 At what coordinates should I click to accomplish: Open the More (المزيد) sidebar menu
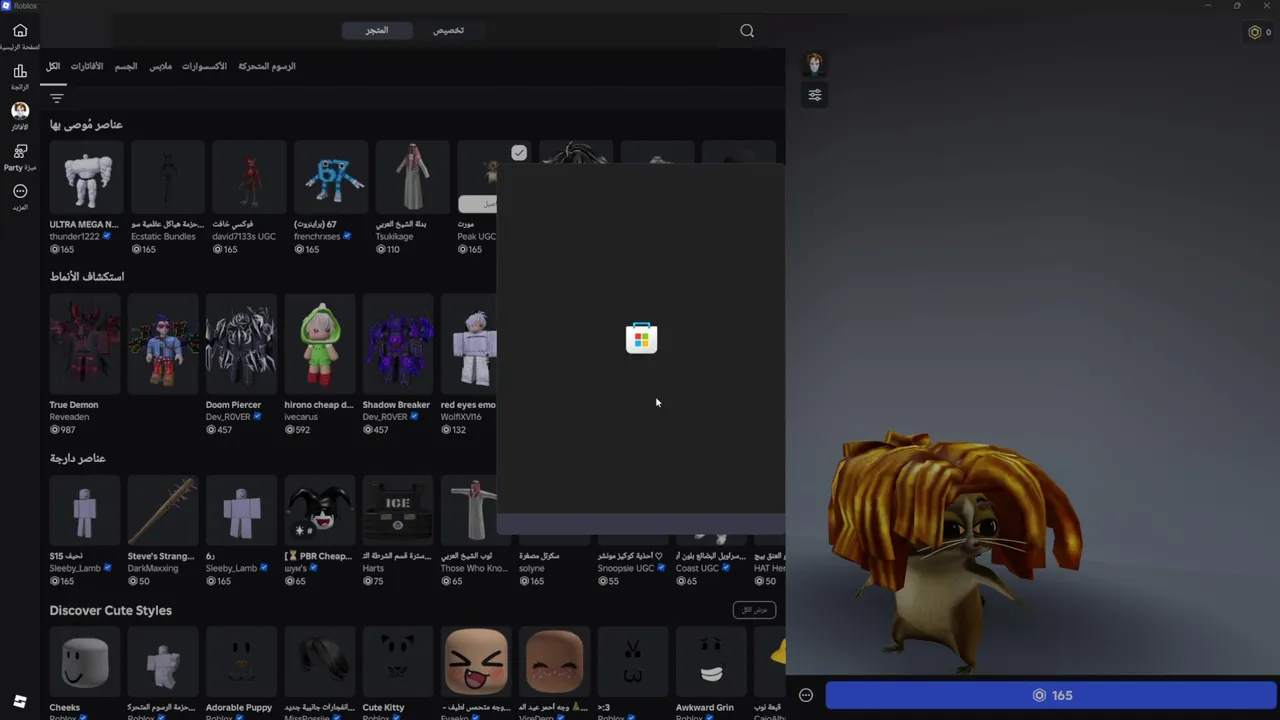point(20,191)
